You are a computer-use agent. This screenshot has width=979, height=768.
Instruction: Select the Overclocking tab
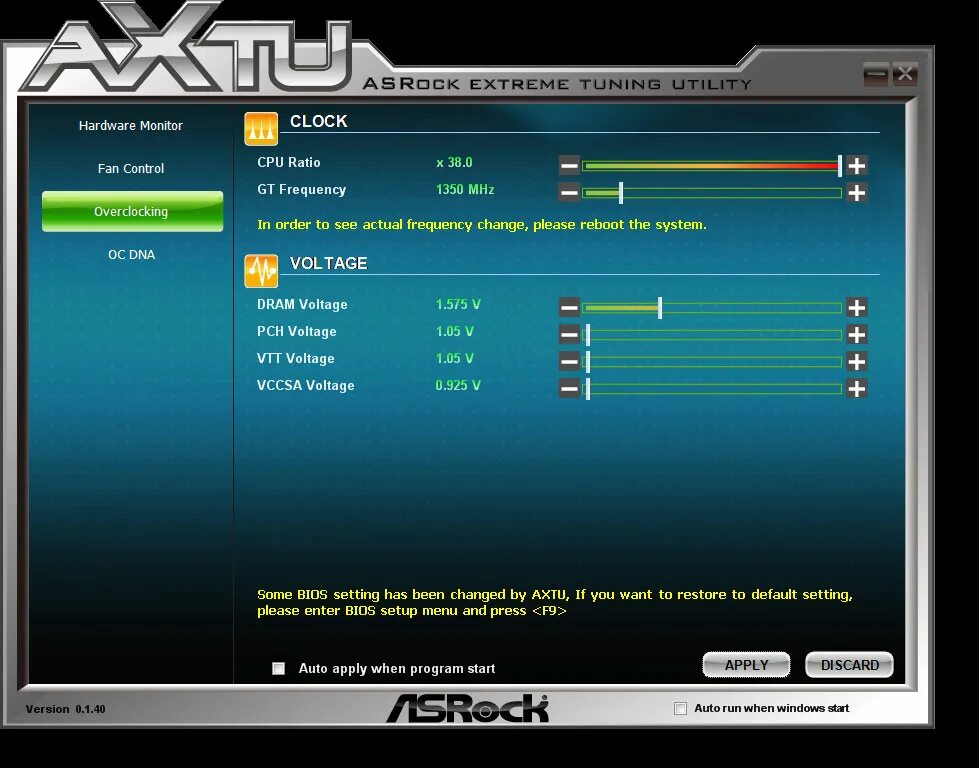[x=132, y=212]
